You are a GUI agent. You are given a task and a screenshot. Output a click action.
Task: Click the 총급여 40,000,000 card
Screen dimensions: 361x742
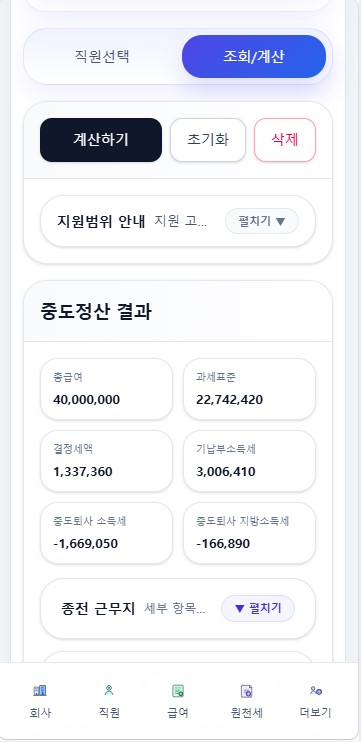tap(106, 389)
